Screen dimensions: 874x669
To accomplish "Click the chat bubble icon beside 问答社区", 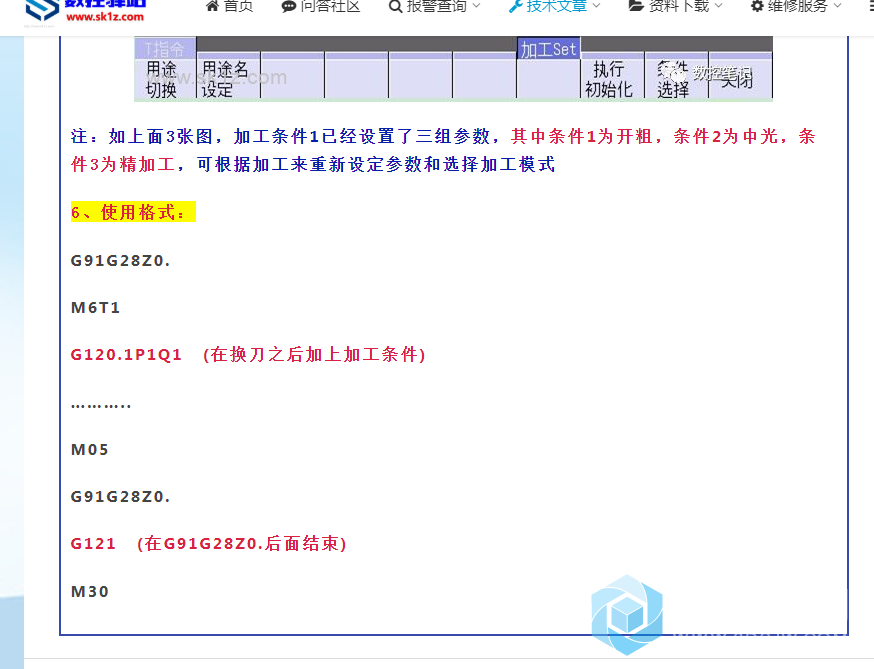I will (x=288, y=6).
